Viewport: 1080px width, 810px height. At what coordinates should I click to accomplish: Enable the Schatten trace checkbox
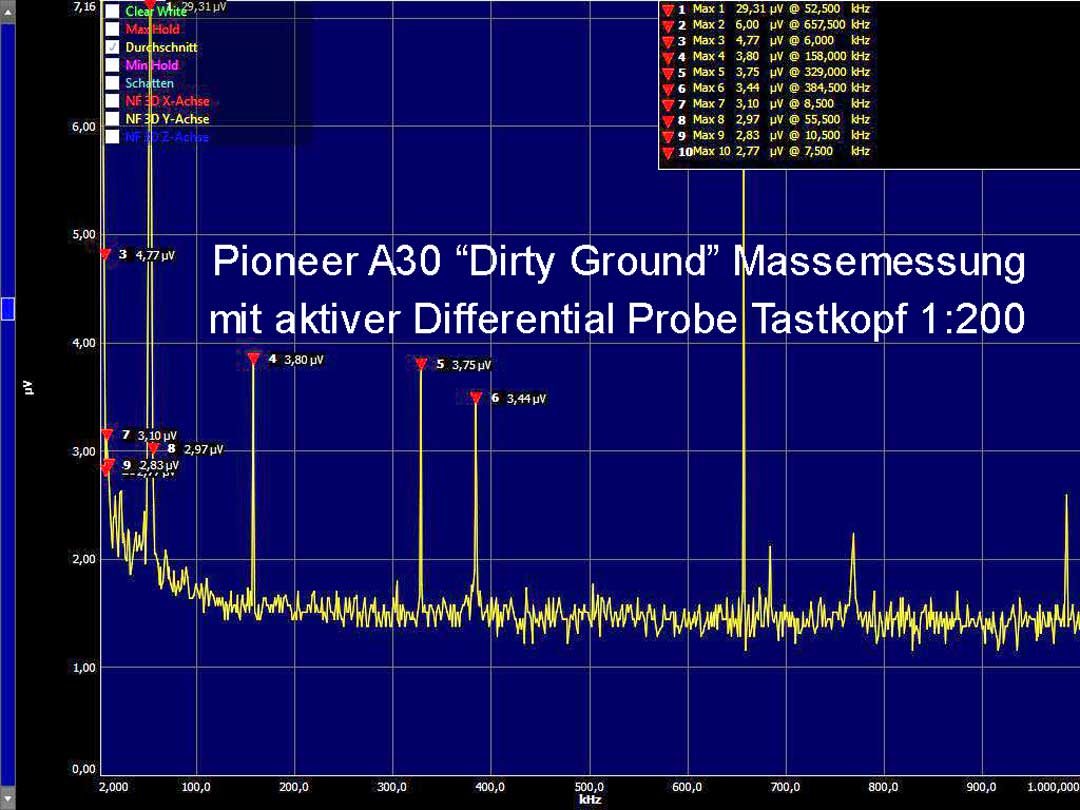(x=112, y=83)
